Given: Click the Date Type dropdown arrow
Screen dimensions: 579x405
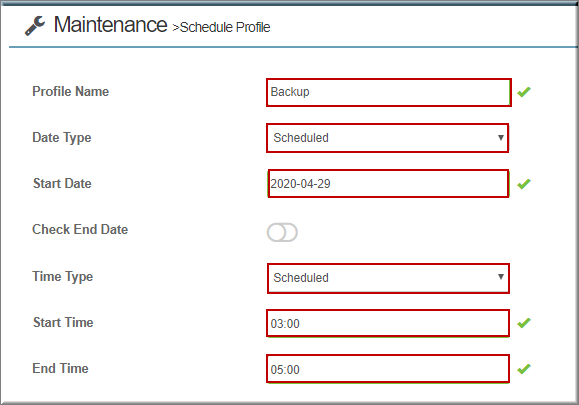Looking at the screenshot, I should [501, 138].
